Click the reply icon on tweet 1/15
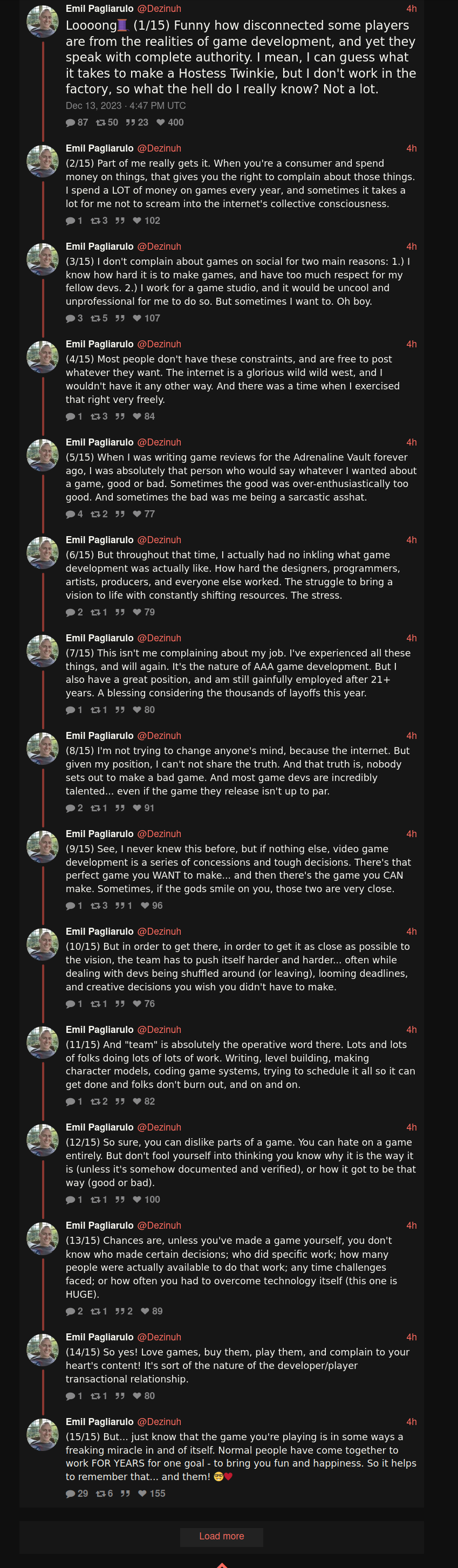The image size is (458, 1568). (x=70, y=122)
